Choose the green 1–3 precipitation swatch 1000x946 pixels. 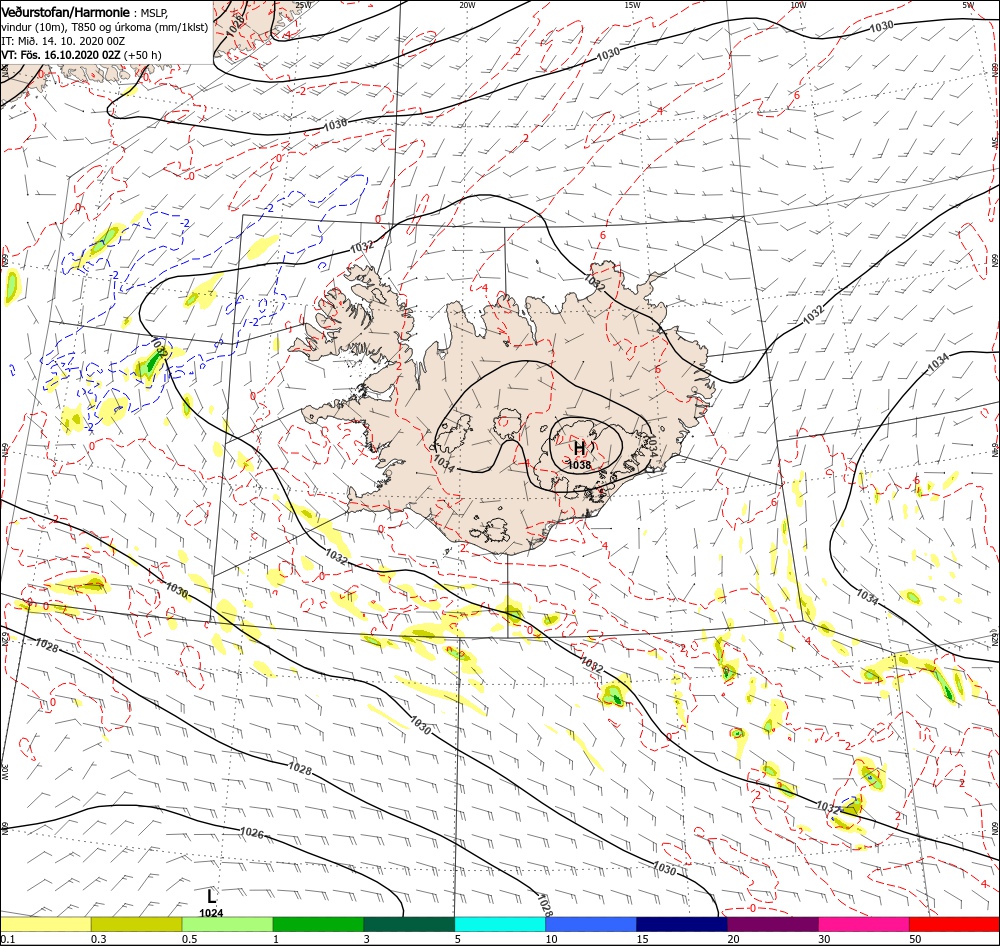point(318,924)
